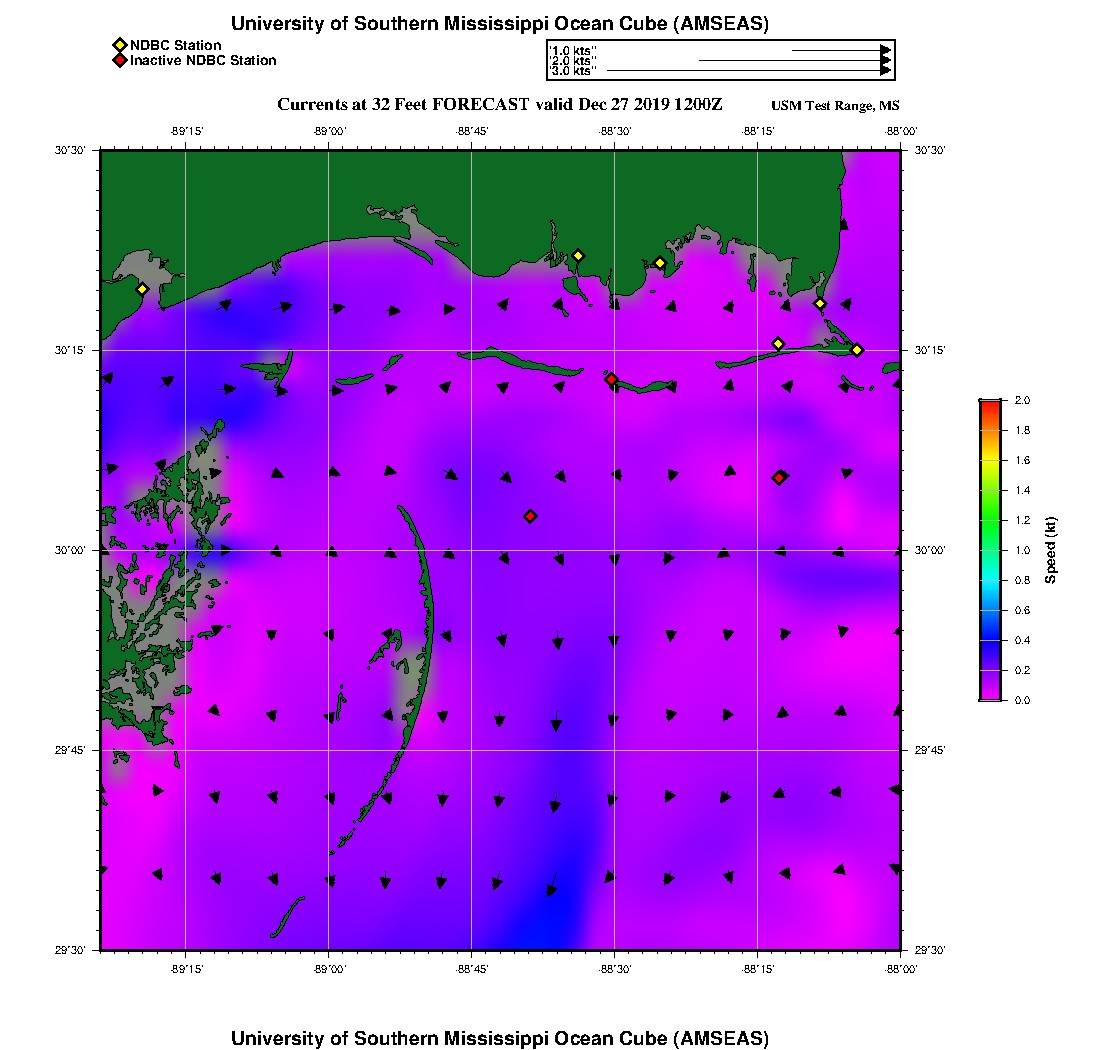The width and height of the screenshot is (1100, 1050).
Task: Click the westernmost yellow NDBC station marker
Action: [x=142, y=289]
